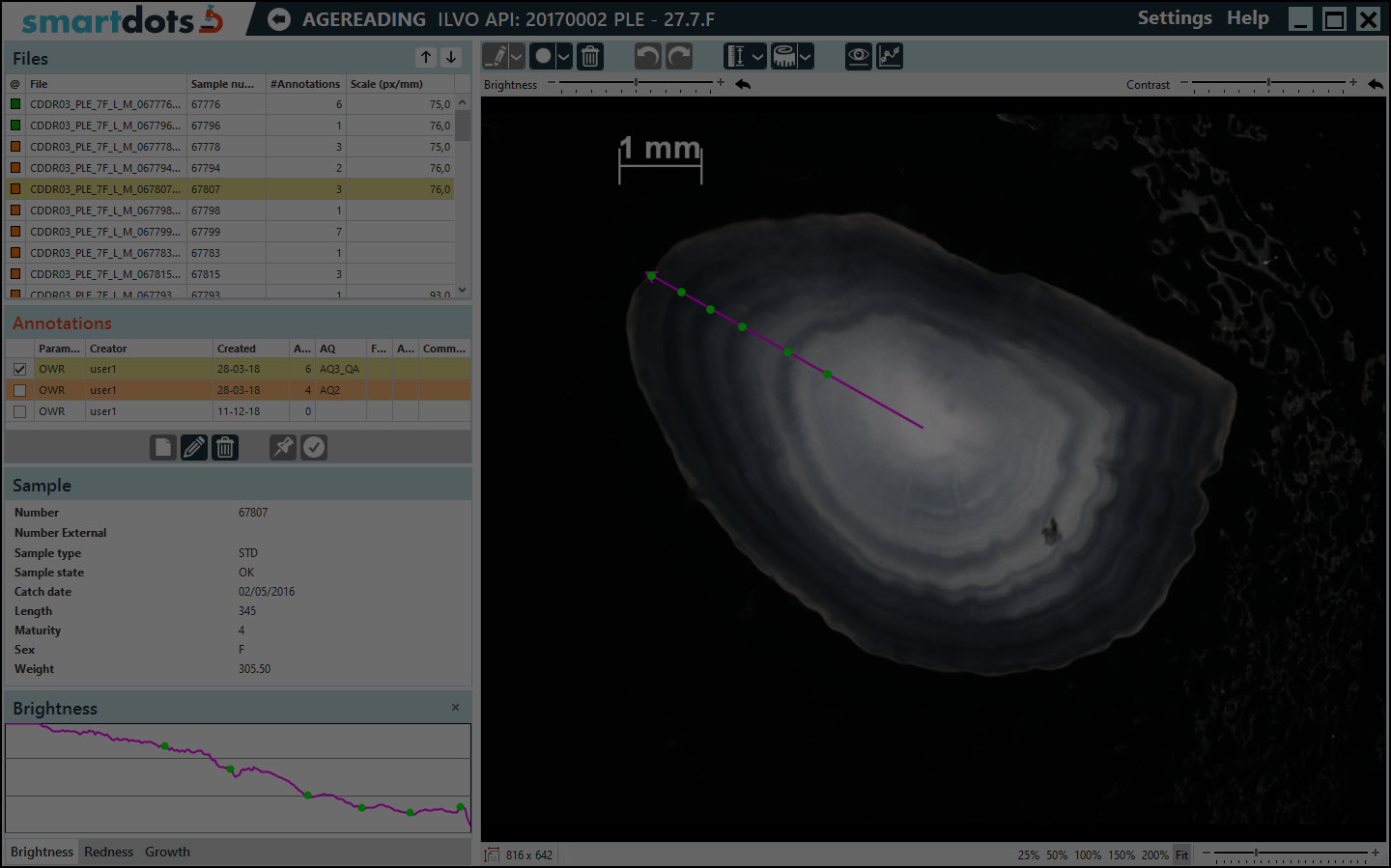Click the pin icon under Annotations
Viewport: 1391px width, 868px height.
282,448
